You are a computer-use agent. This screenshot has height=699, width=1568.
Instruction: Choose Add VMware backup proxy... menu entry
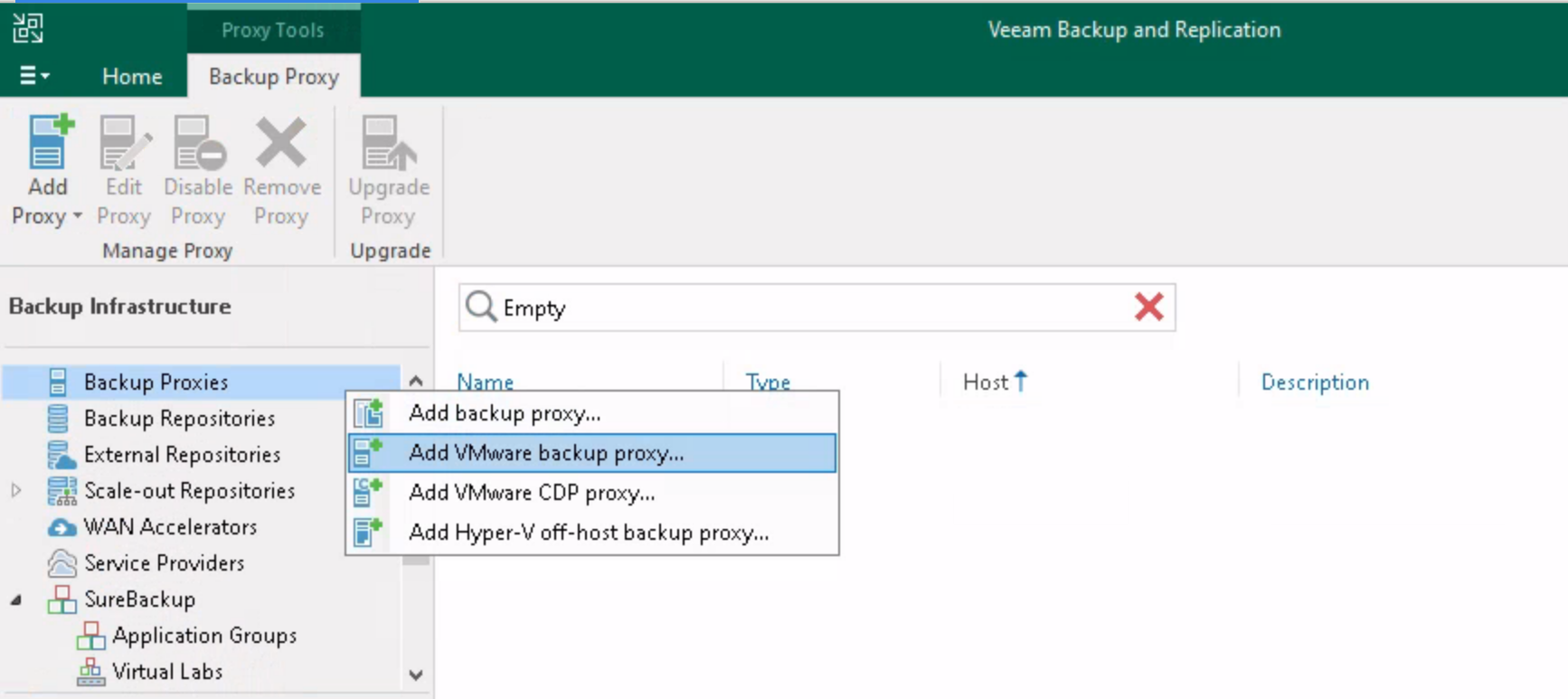pos(593,453)
